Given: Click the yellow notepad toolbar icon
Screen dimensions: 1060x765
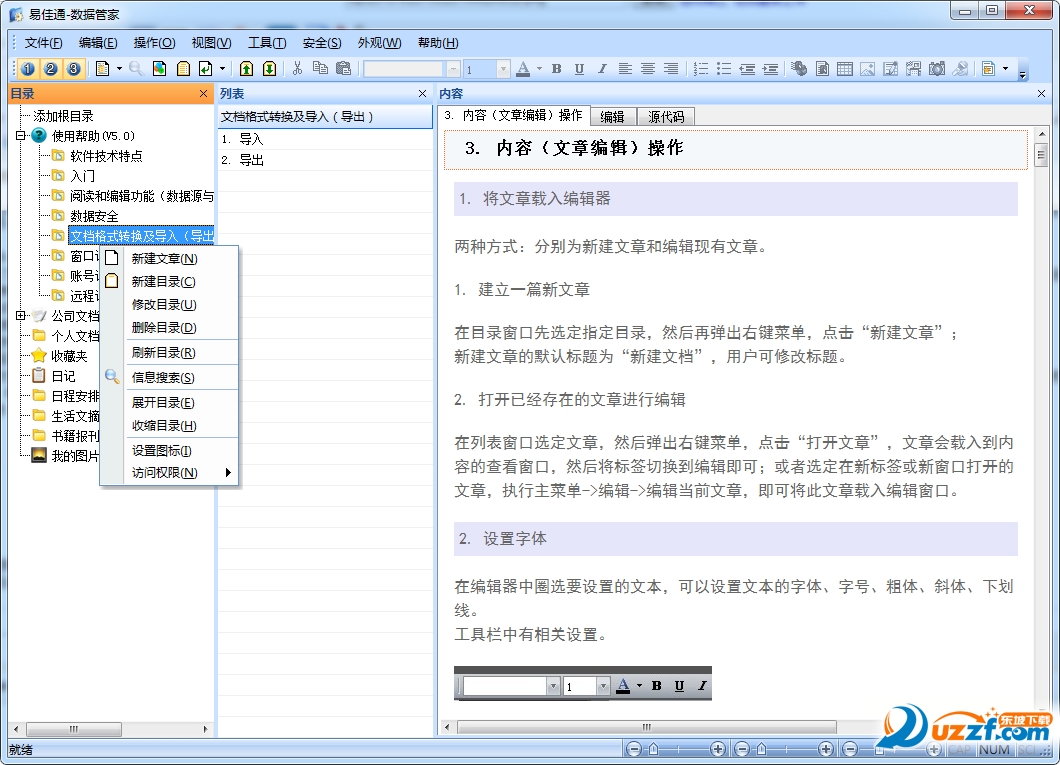Looking at the screenshot, I should 183,68.
